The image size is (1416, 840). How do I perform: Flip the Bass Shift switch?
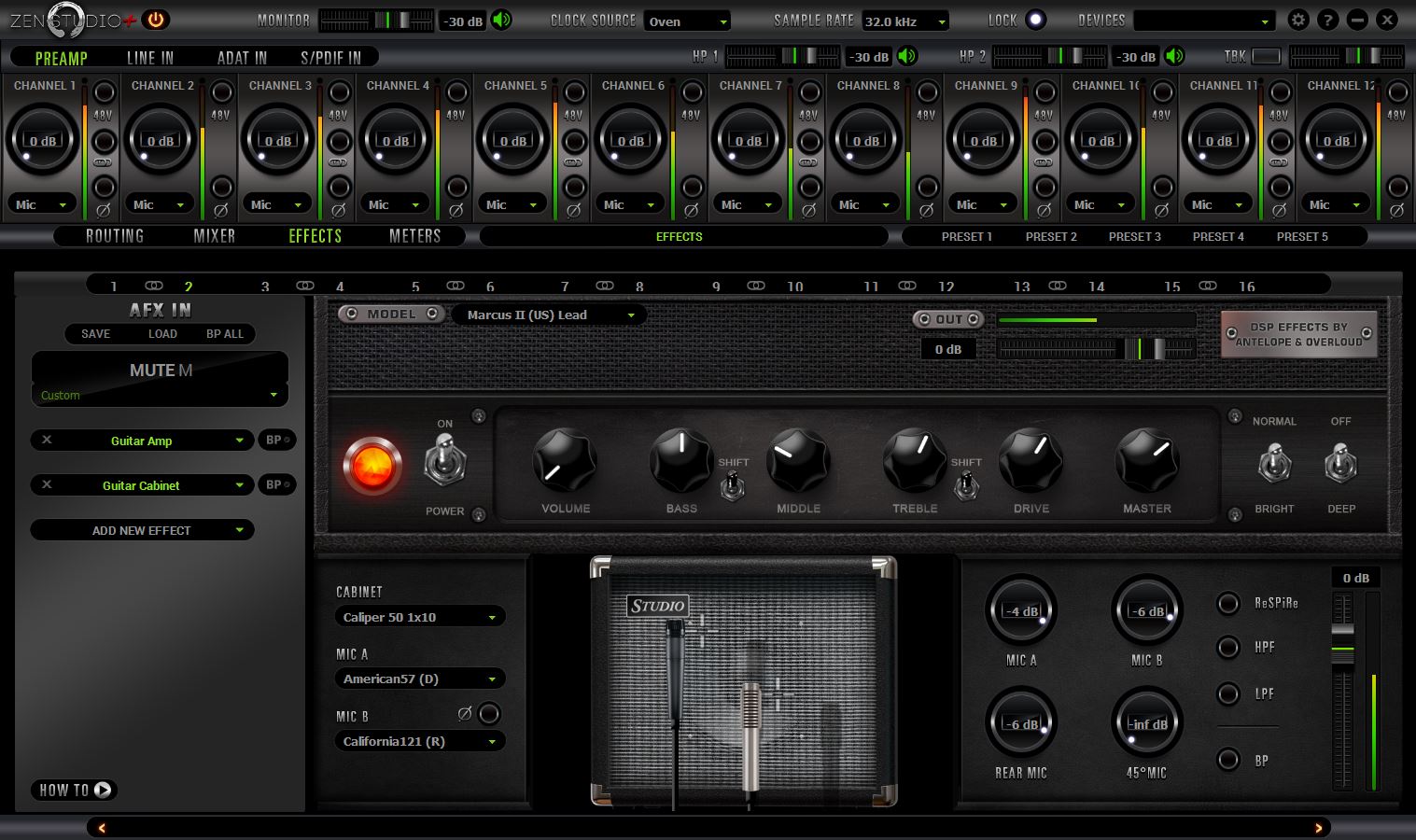(x=734, y=485)
